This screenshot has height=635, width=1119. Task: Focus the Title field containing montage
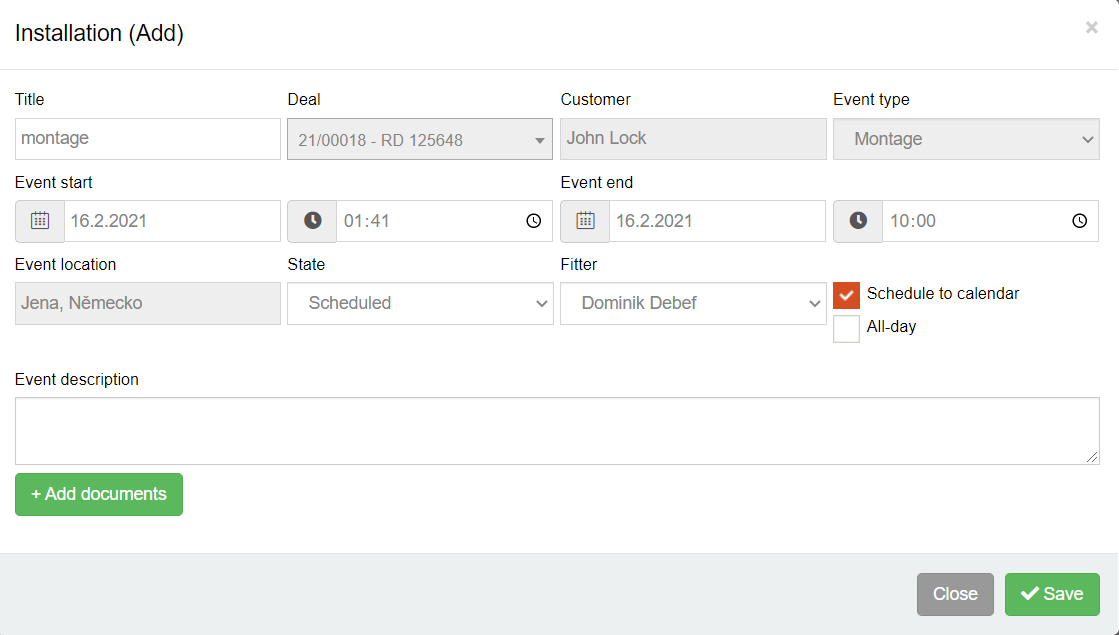148,139
